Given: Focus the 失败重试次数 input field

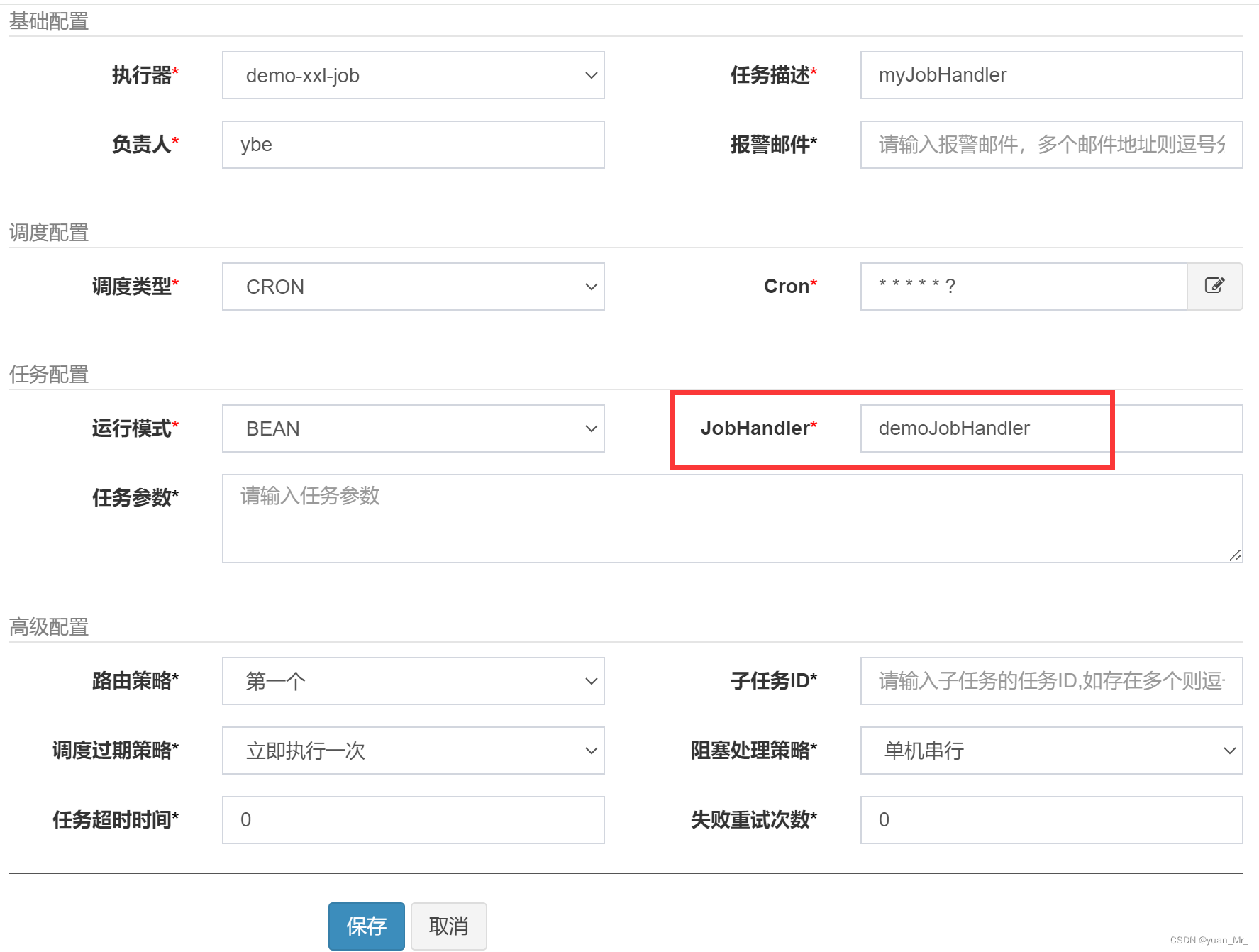Looking at the screenshot, I should [1051, 820].
